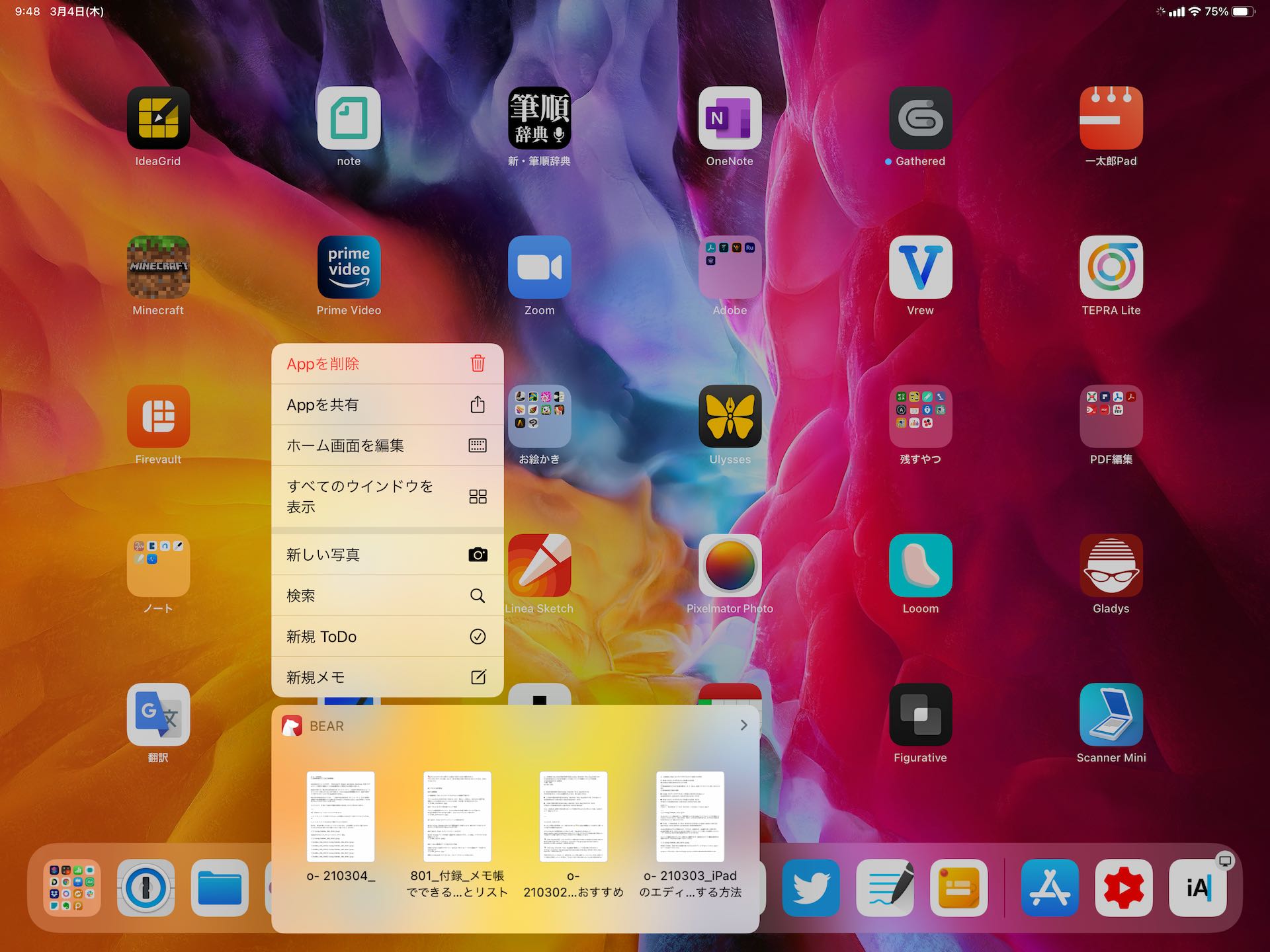The image size is (1270, 952).
Task: Select すべてのウインドウを表示 menu entry
Action: click(x=387, y=496)
